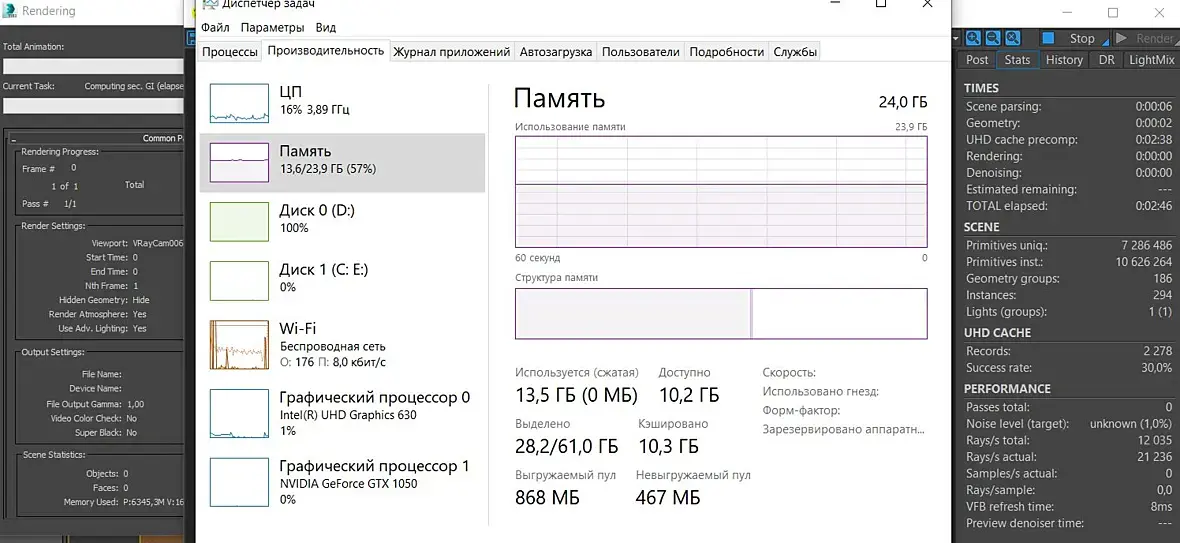
Task: Select the NVIDIA GeForce GTX 1050 graph thumbnail
Action: coord(239,482)
